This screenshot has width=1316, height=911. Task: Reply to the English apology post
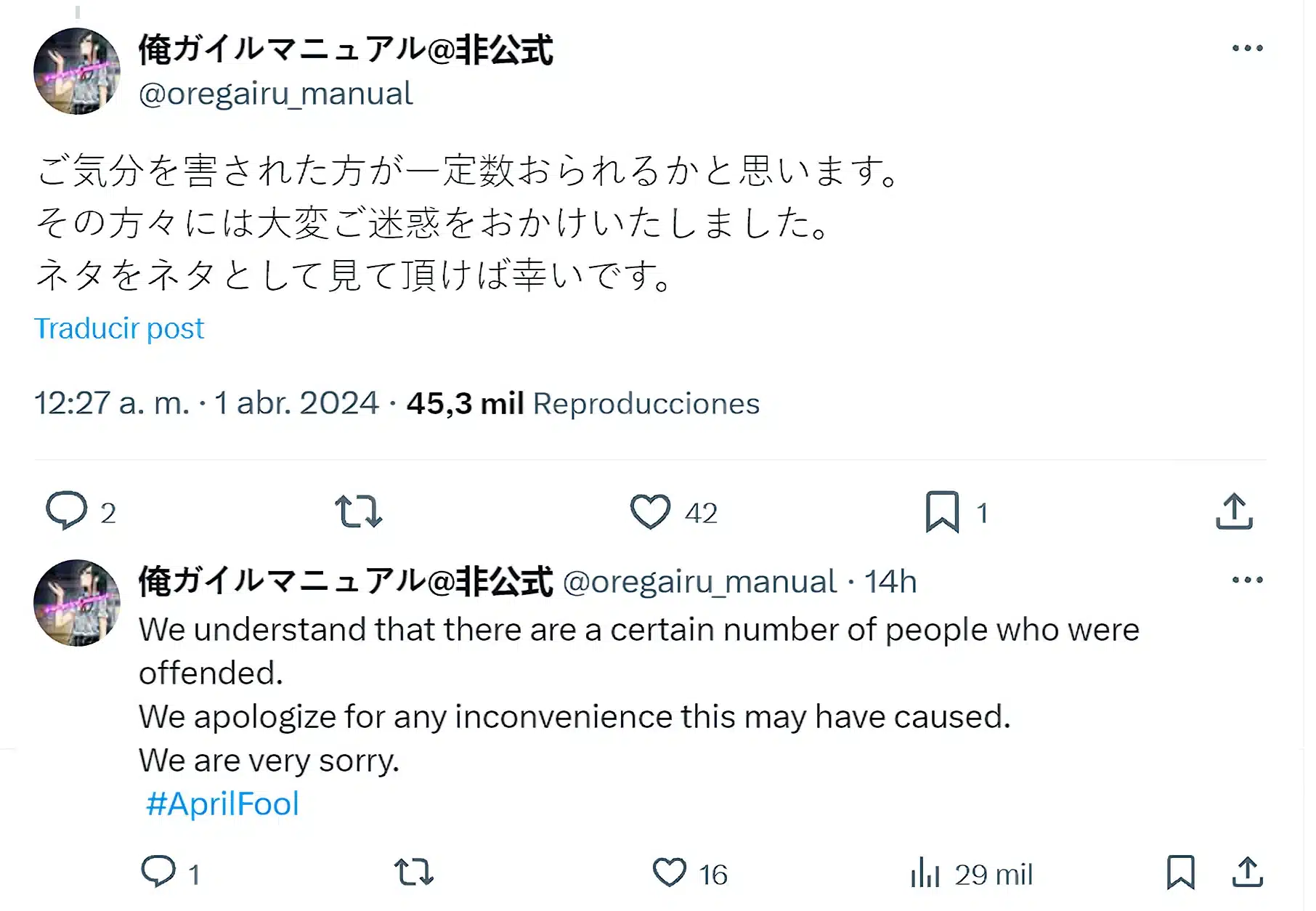click(x=158, y=872)
